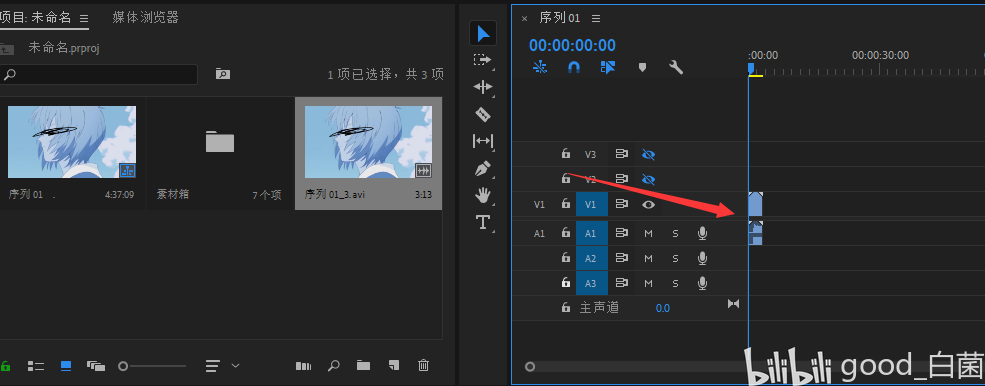
Task: Toggle sync lock on V1 track
Action: 622,204
